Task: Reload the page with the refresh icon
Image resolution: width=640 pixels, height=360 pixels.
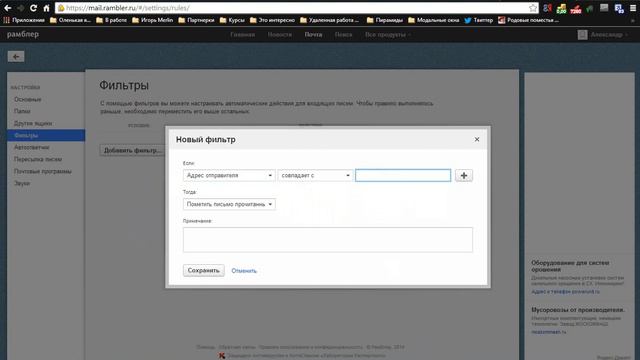Action: click(x=33, y=8)
